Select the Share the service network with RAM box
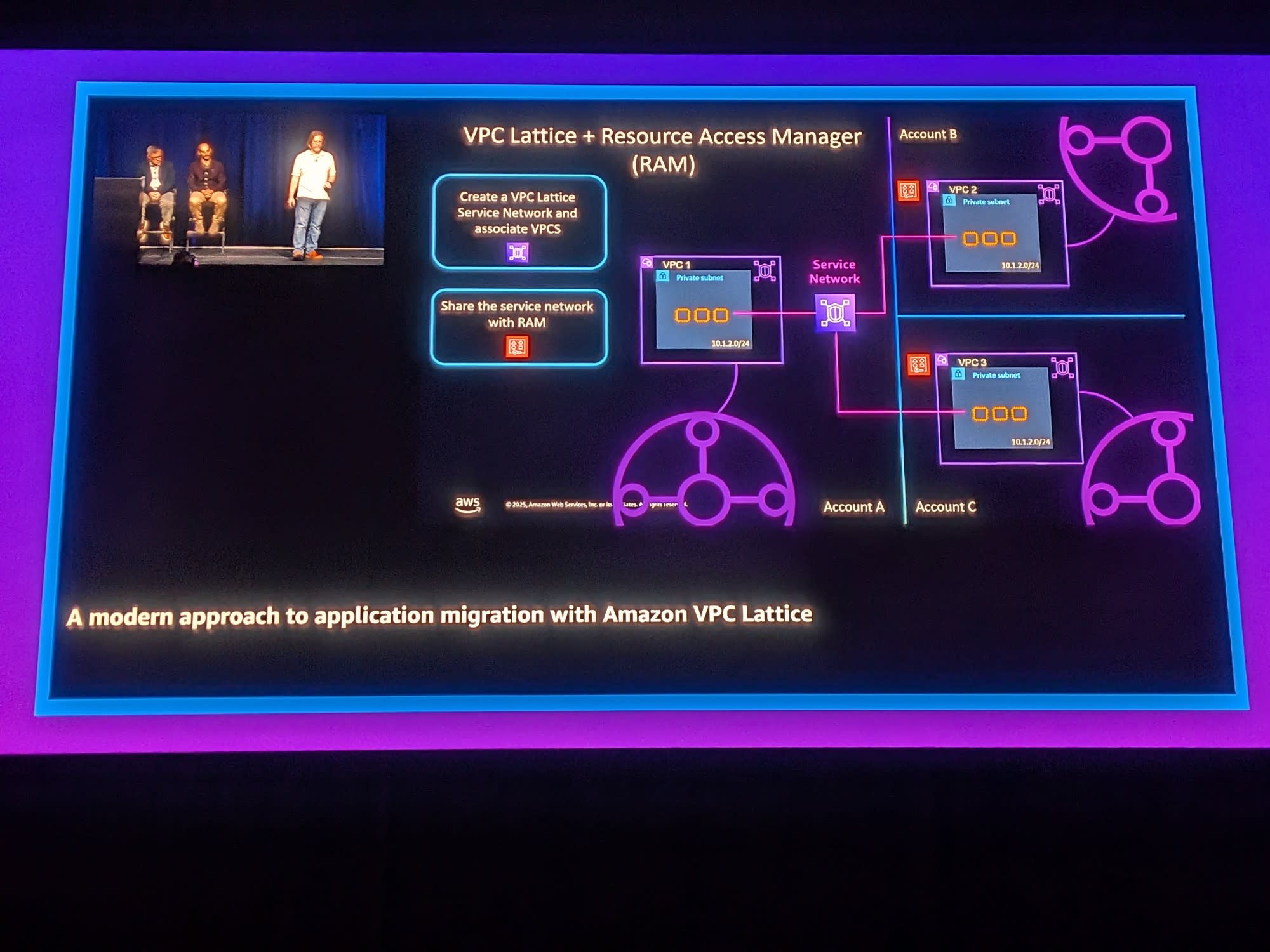1270x952 pixels. coord(519,326)
